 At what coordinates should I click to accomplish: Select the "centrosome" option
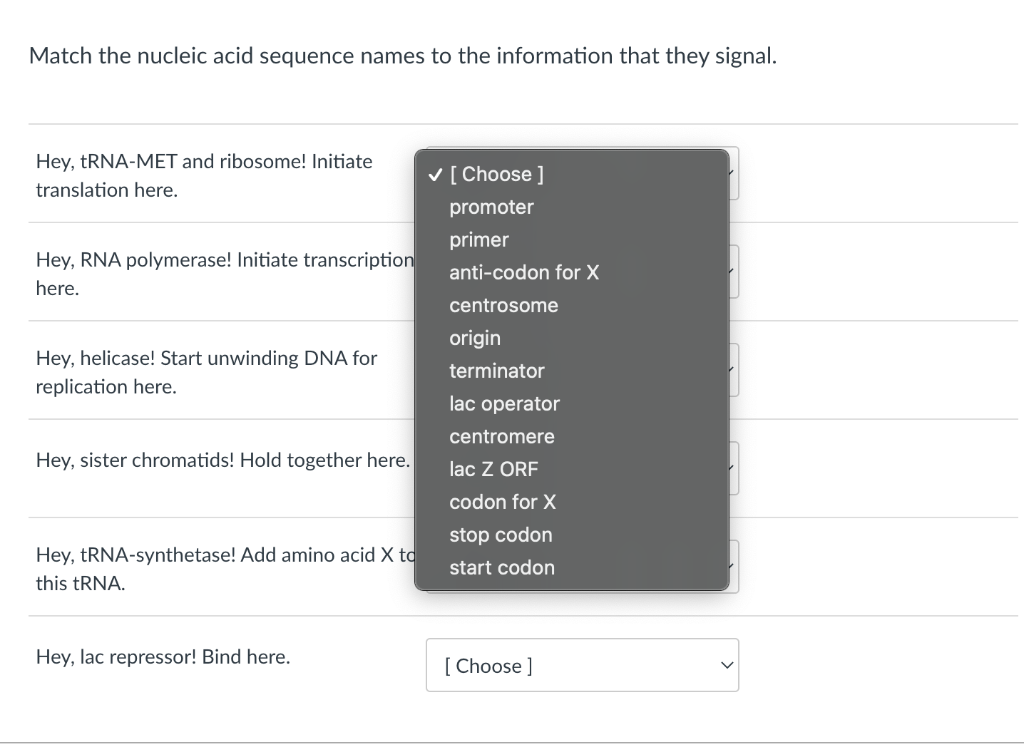point(571,305)
